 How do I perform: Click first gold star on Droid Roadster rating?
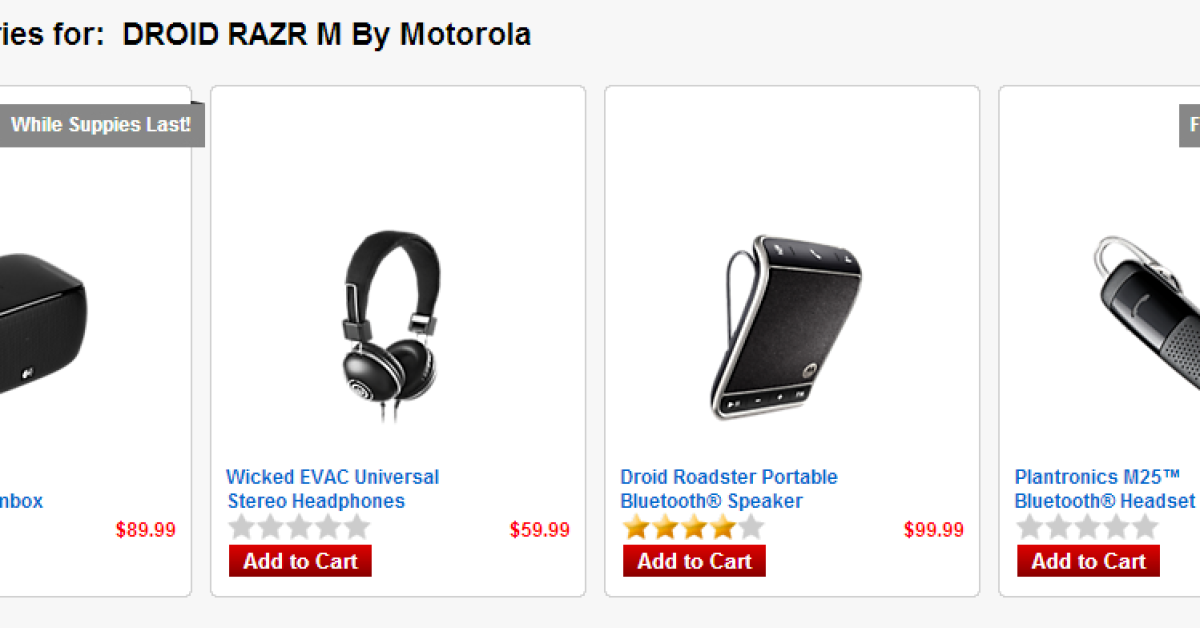tap(637, 528)
